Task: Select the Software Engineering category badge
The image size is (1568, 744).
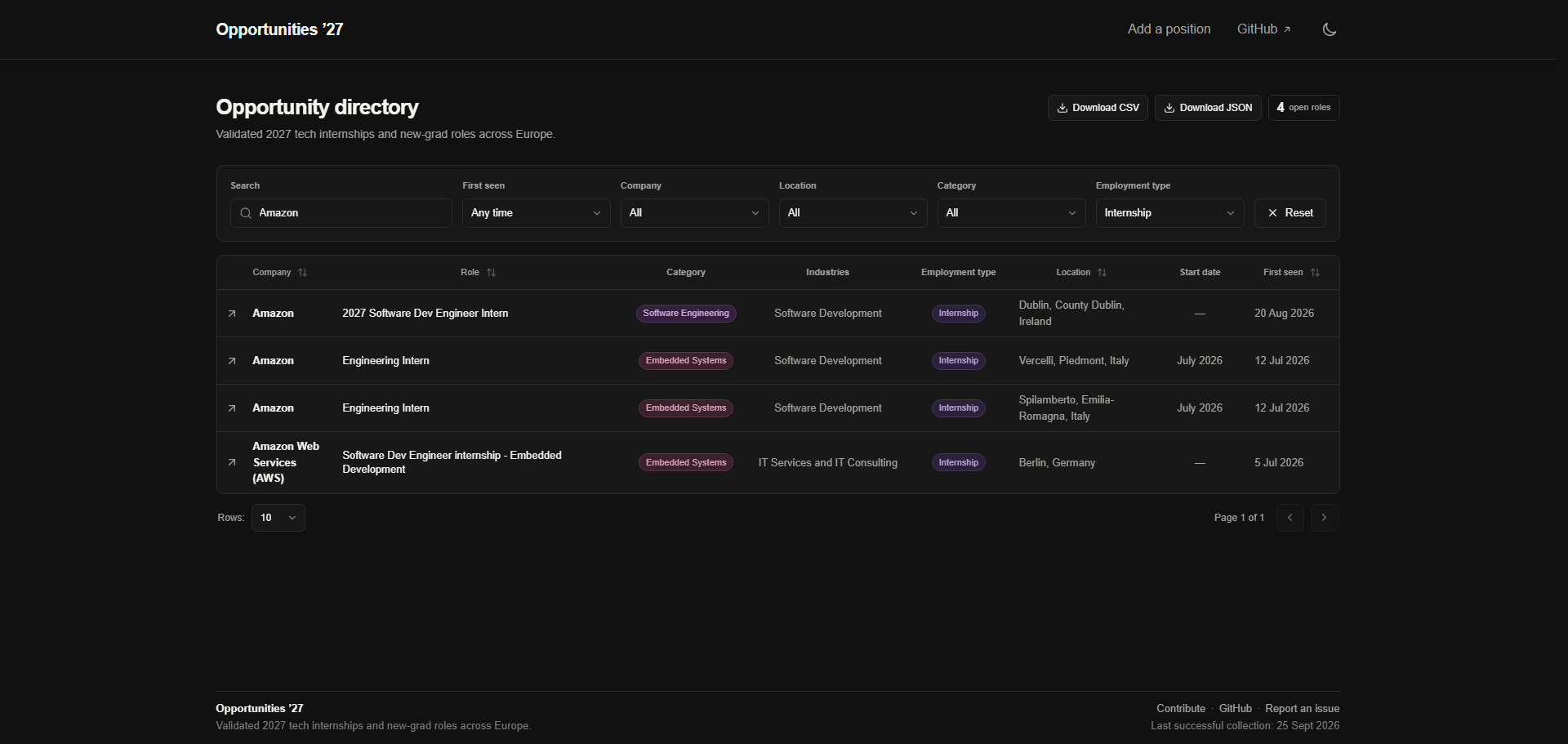Action: (686, 314)
